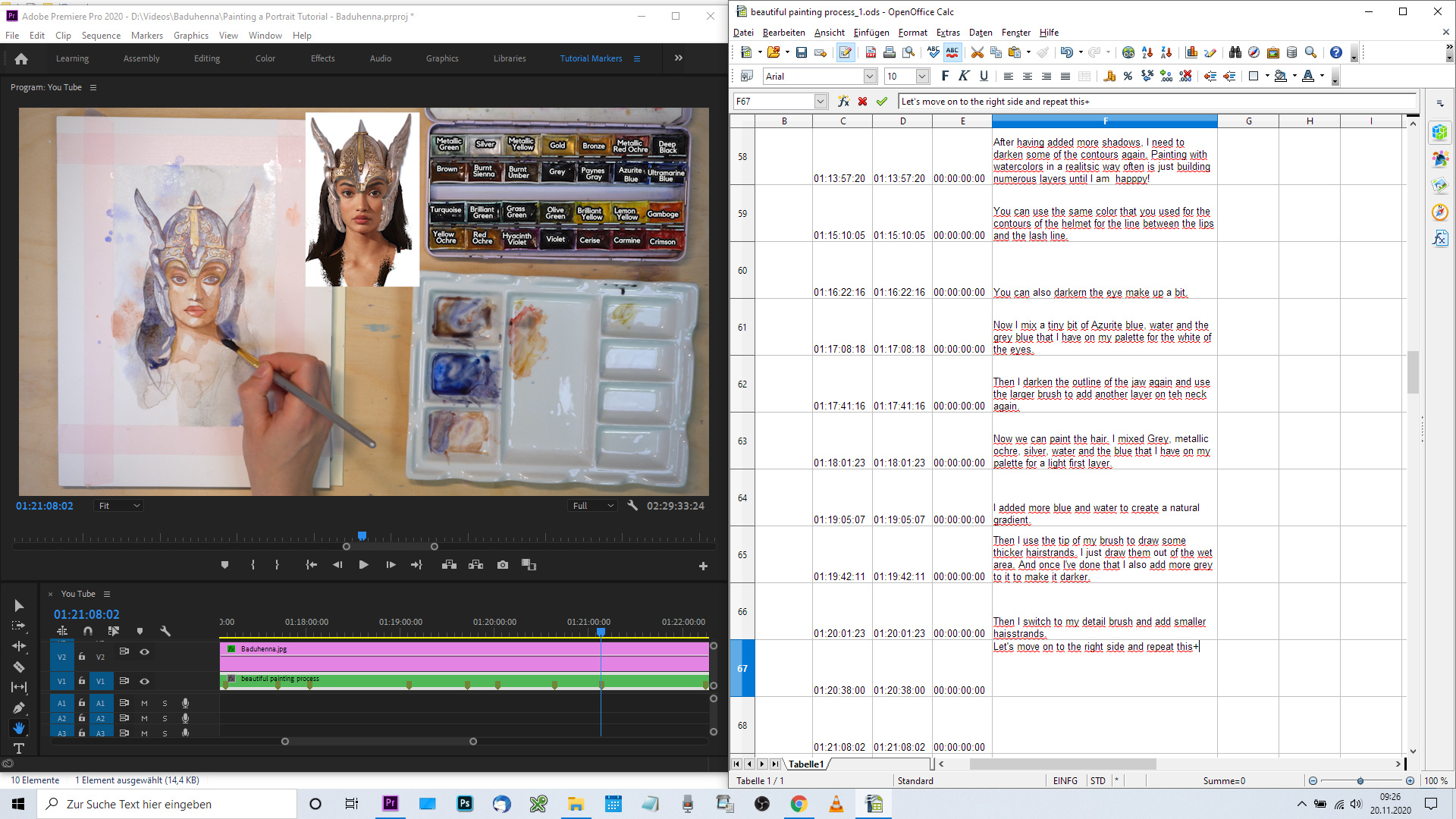Mute audio track A1
Image resolution: width=1456 pixels, height=819 pixels.
coord(144,703)
